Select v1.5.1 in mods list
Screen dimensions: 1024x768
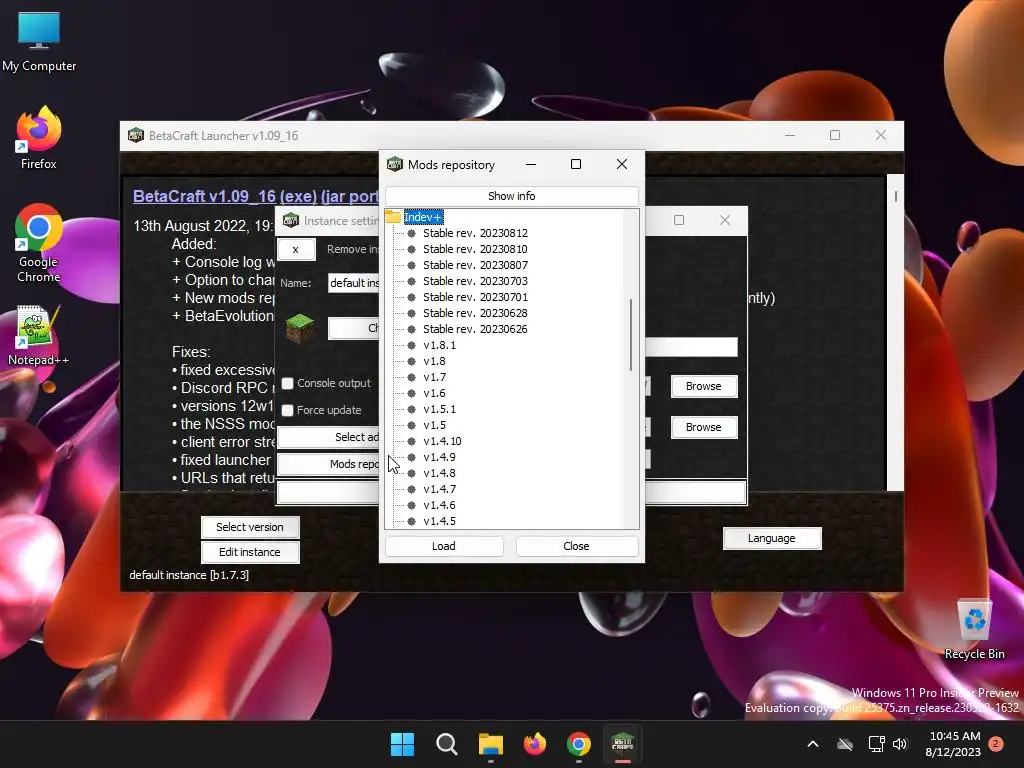pos(440,409)
